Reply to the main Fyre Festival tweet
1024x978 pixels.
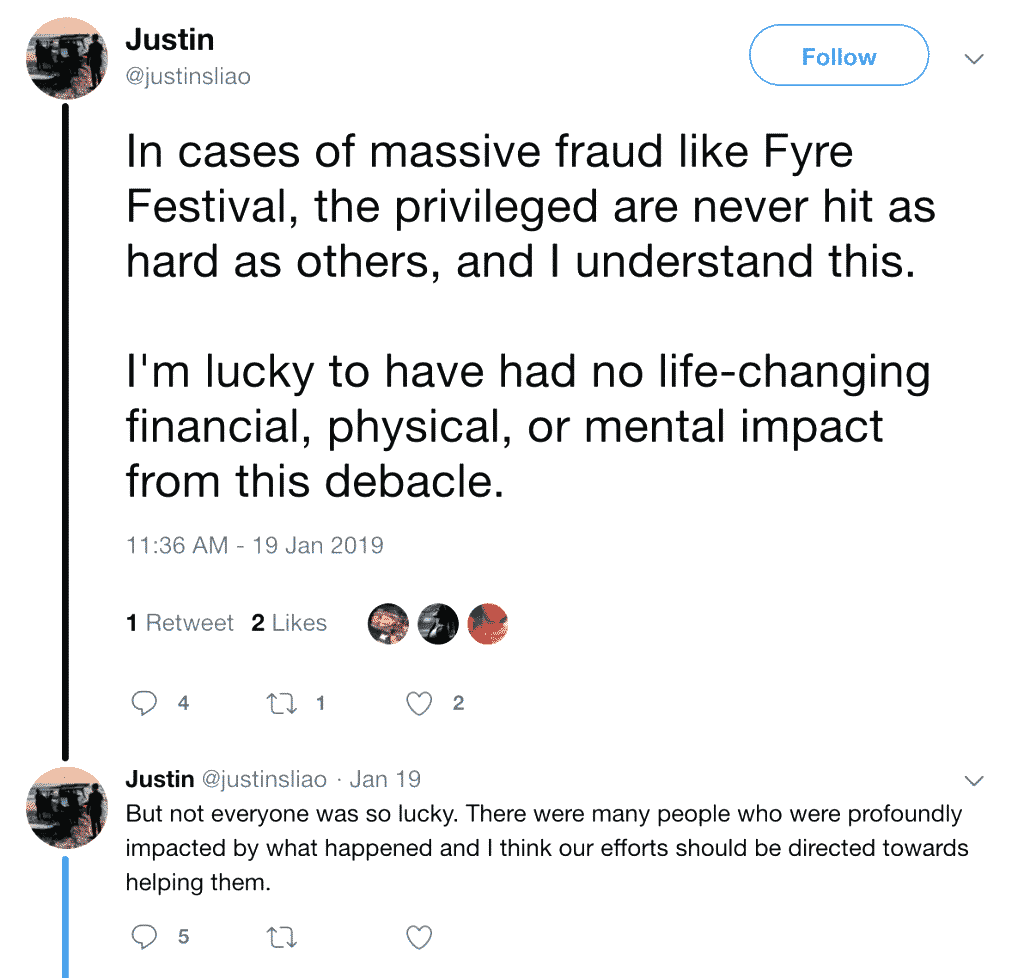click(x=146, y=703)
